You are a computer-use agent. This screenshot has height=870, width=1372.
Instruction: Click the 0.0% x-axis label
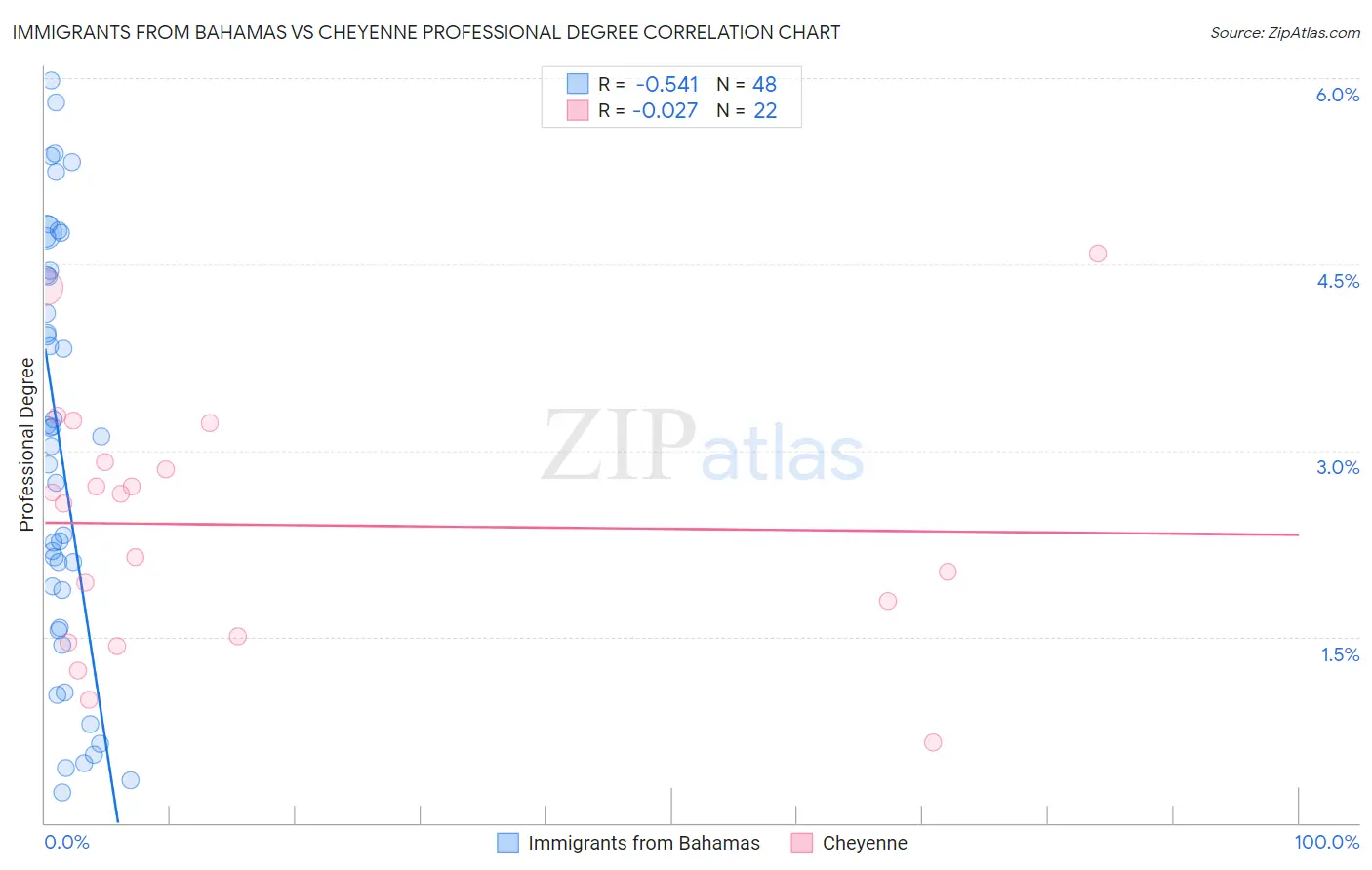[x=66, y=842]
